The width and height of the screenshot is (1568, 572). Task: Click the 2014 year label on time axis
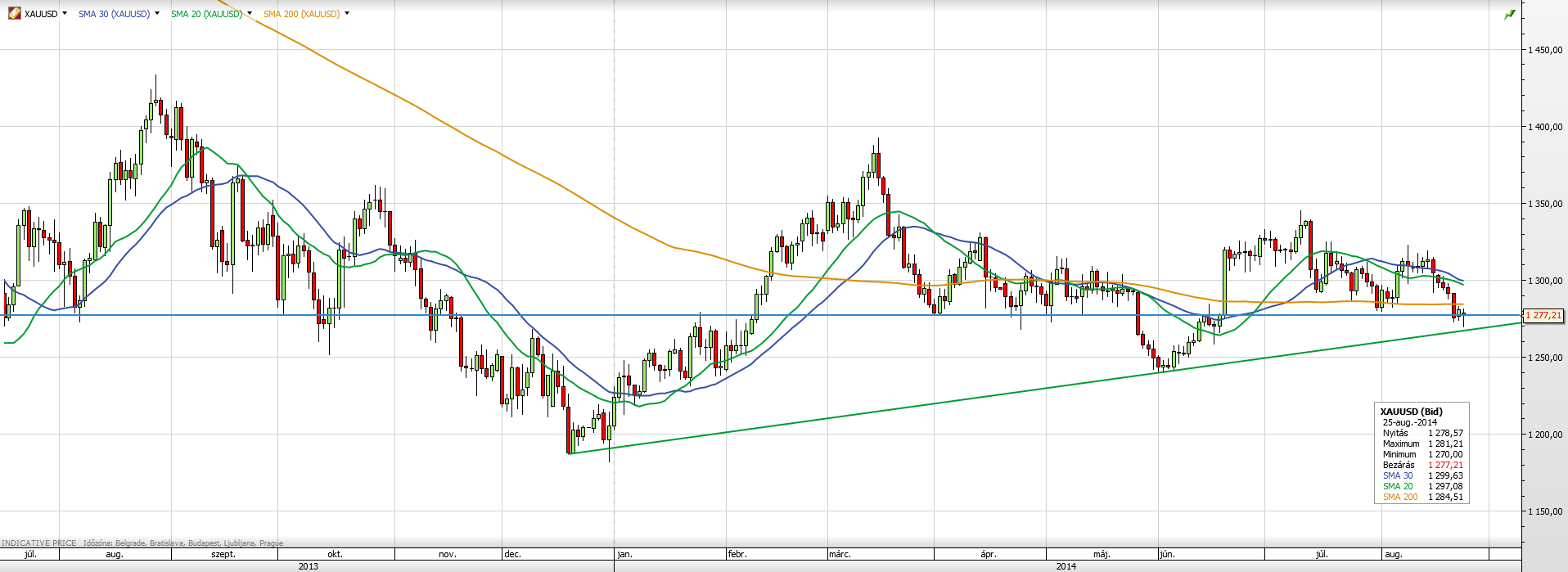1066,566
